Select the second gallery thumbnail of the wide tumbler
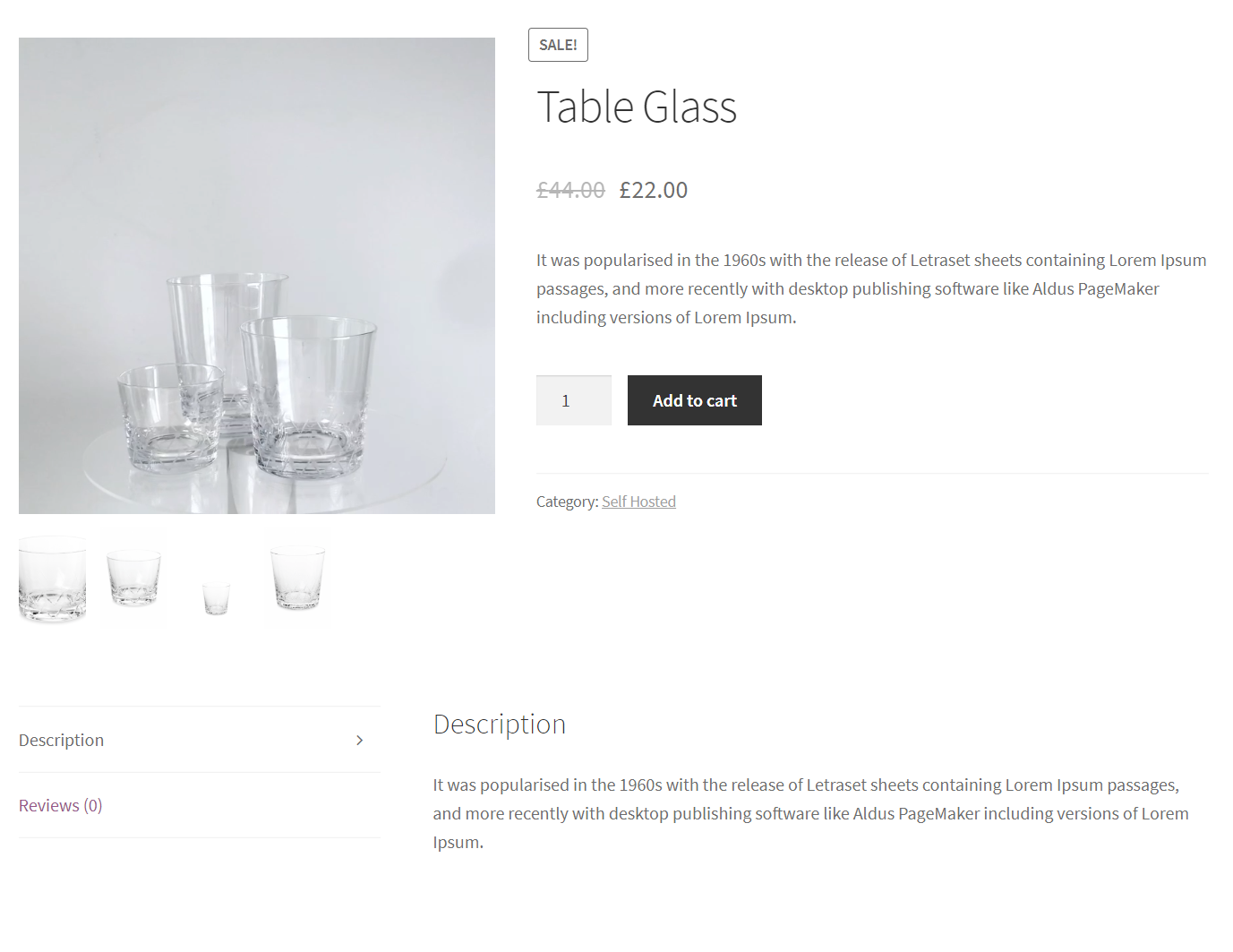This screenshot has height=952, width=1233. tap(133, 578)
